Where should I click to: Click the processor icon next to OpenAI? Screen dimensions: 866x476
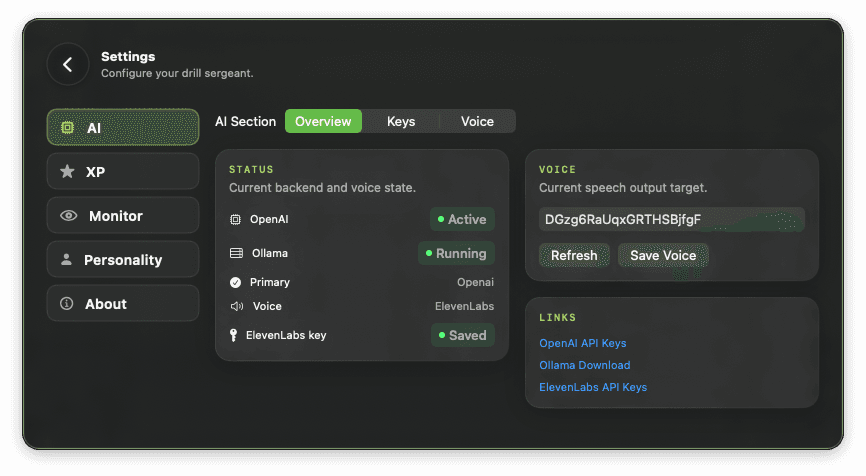(x=235, y=219)
